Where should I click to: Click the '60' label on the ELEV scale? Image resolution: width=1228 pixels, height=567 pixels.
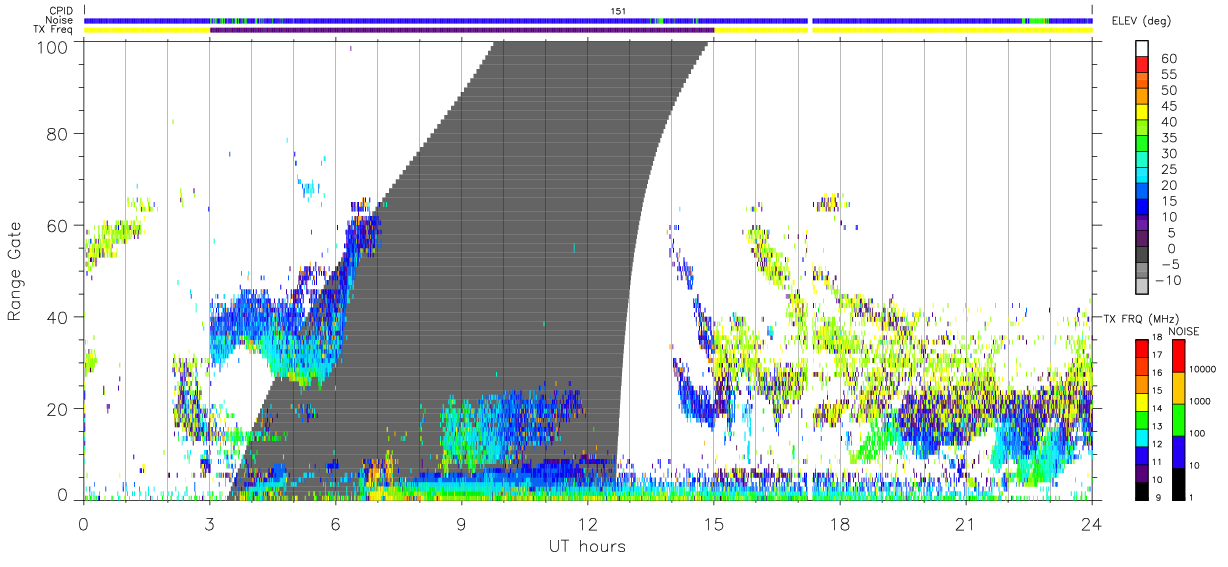point(1168,59)
